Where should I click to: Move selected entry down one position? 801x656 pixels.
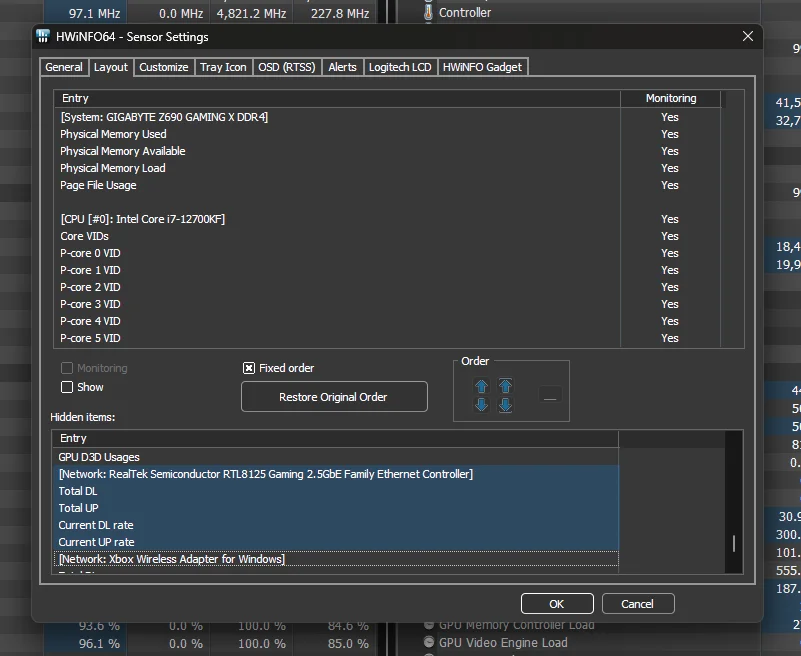click(481, 405)
